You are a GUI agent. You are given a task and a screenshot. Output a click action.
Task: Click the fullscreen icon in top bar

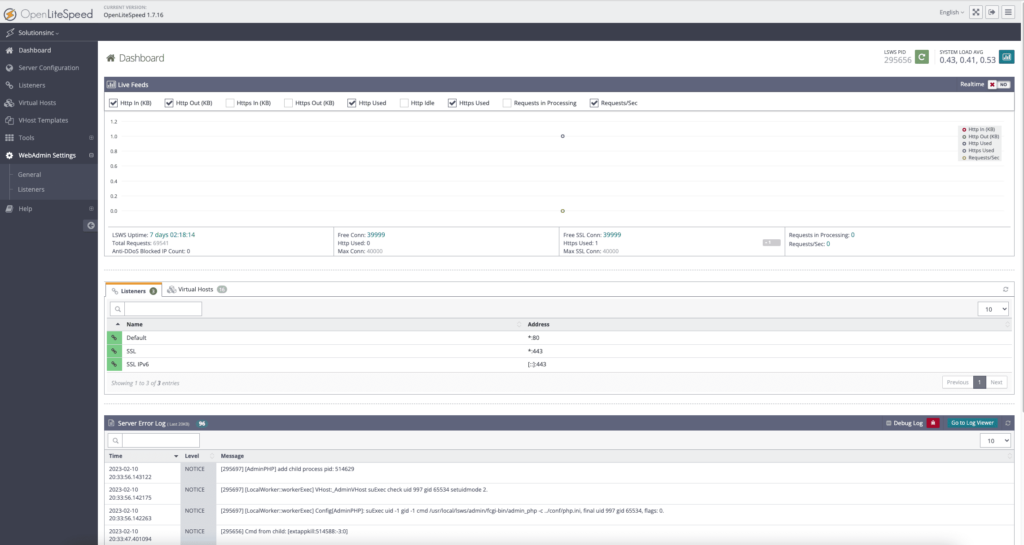[x=976, y=12]
